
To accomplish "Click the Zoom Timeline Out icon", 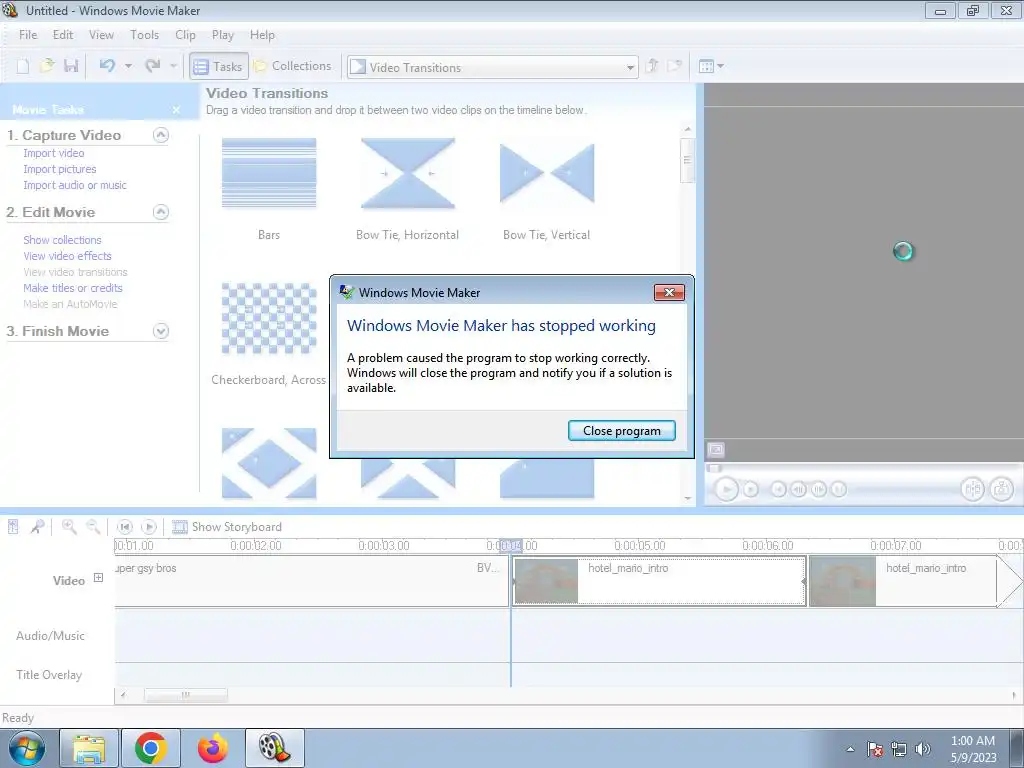I will (x=93, y=526).
